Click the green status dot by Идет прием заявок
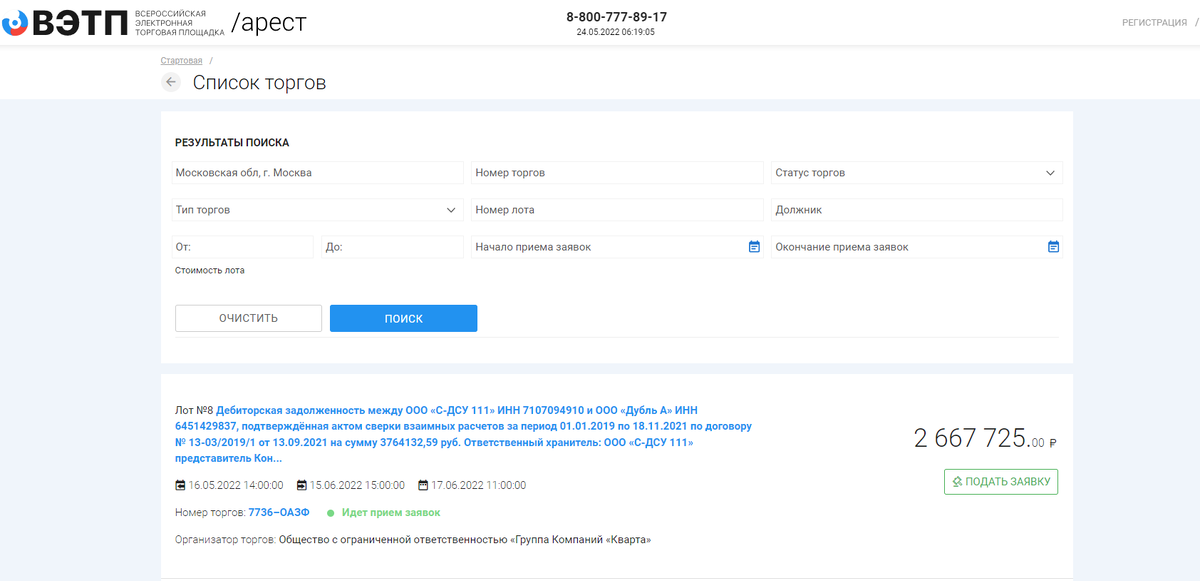Viewport: 1200px width, 581px height. coord(330,513)
